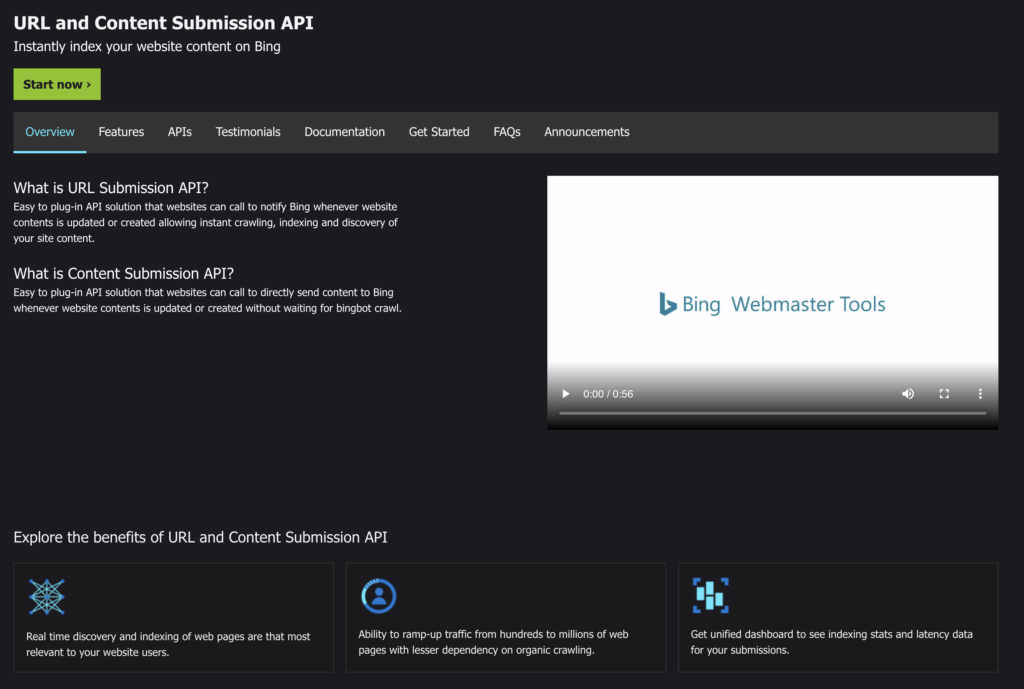Screen dimensions: 1024x689
Task: Click the 'Ability to ramp-up traffic' card text
Action: (x=493, y=642)
